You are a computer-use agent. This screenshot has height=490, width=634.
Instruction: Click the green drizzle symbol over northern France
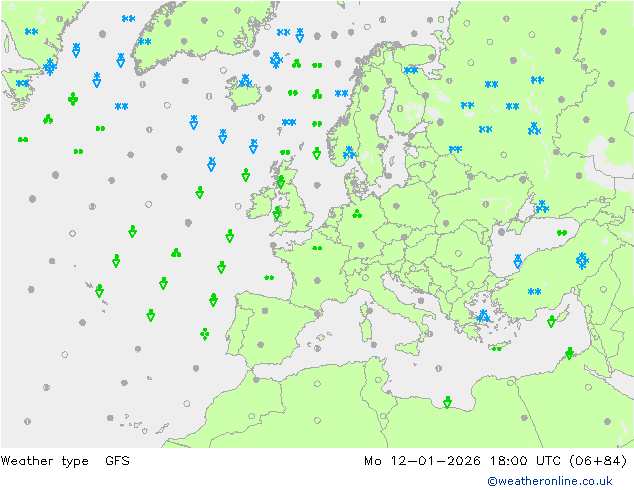[x=317, y=248]
